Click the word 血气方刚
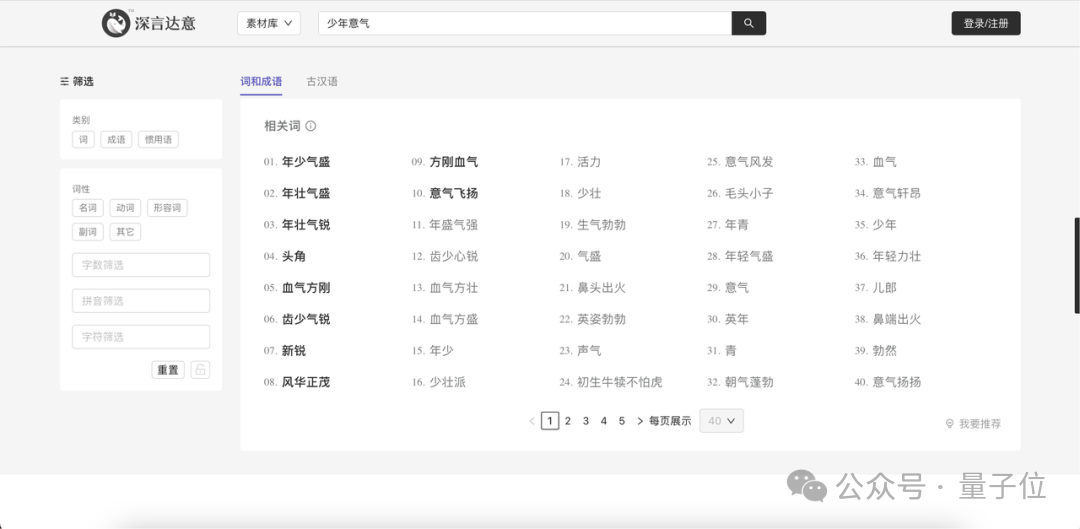Image resolution: width=1080 pixels, height=529 pixels. pos(306,288)
